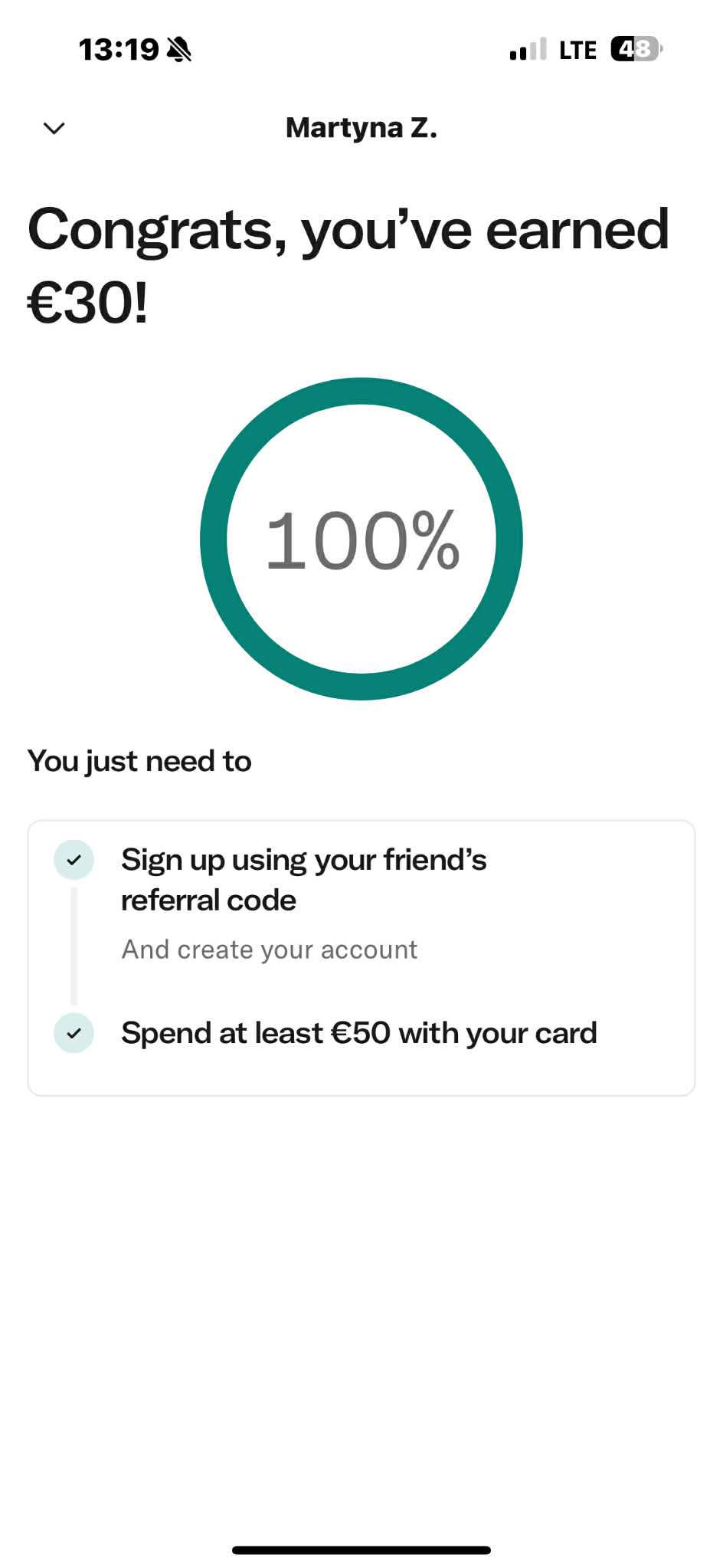The image size is (723, 1568).
Task: Tap the 100% progress label
Action: click(361, 541)
